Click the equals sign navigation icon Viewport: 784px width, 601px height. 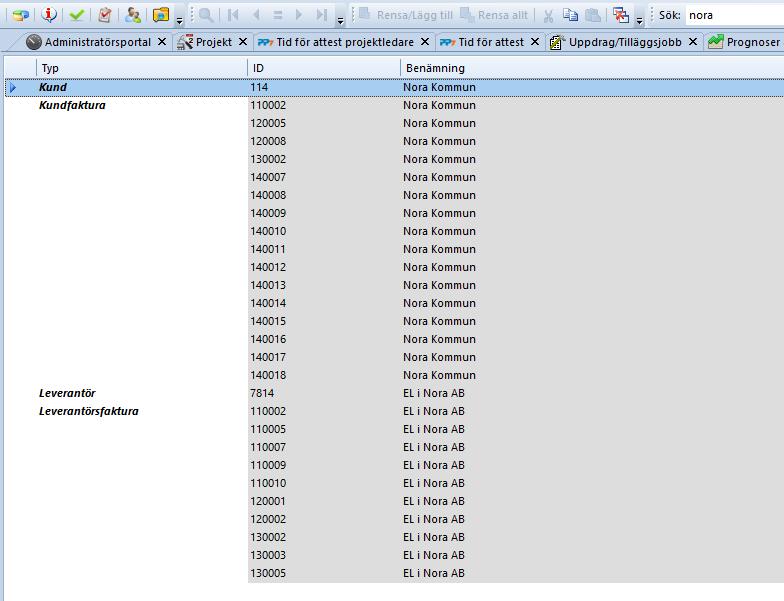(278, 15)
